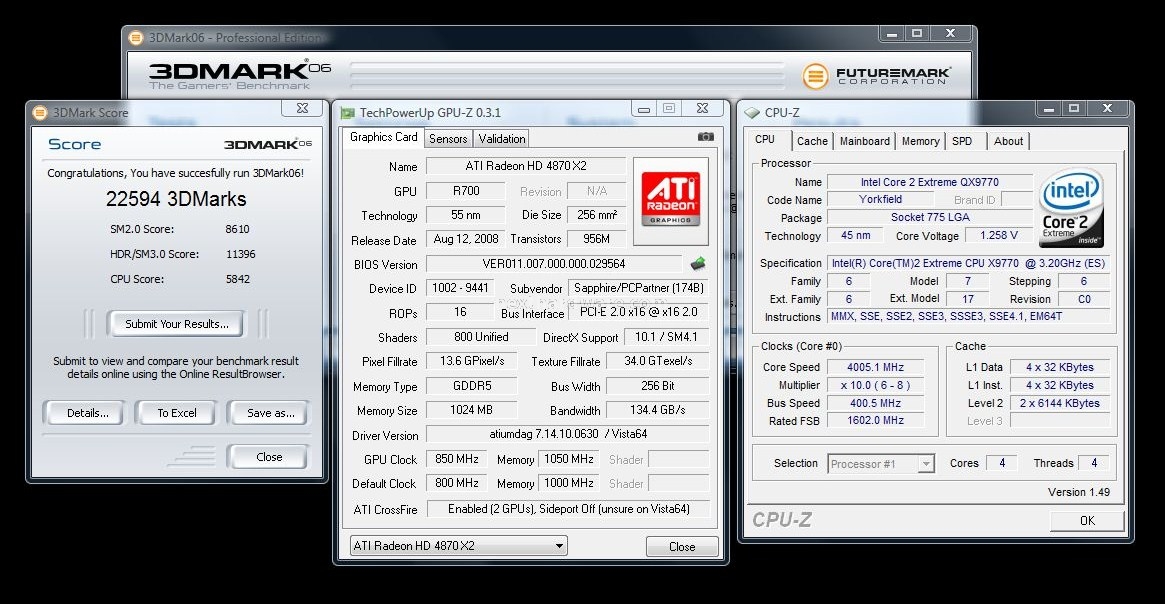Click the Close button in GPU-Z
This screenshot has width=1165, height=604.
point(682,547)
